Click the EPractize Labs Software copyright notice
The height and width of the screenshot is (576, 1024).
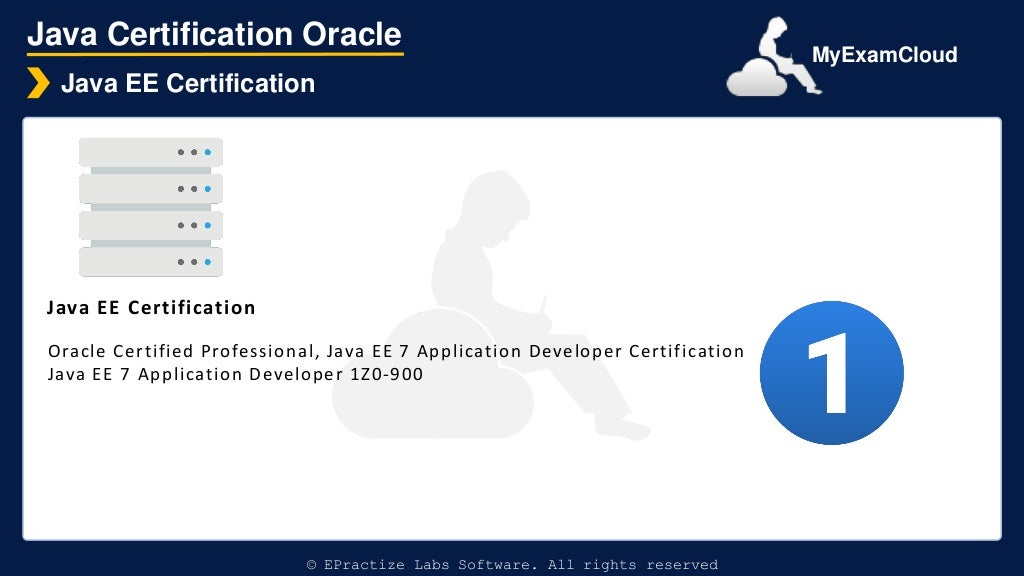click(x=512, y=564)
